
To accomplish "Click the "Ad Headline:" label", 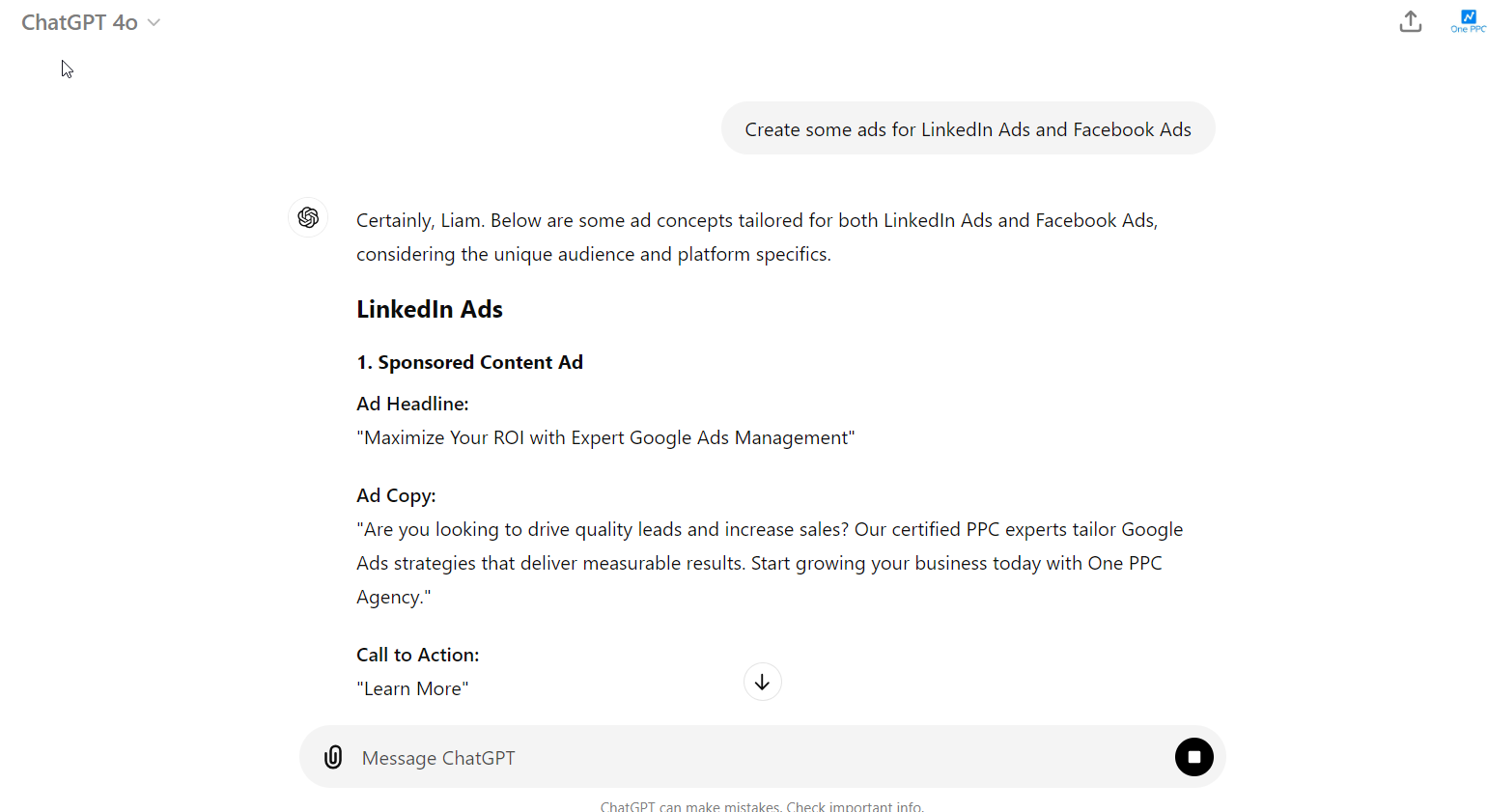I will [412, 404].
